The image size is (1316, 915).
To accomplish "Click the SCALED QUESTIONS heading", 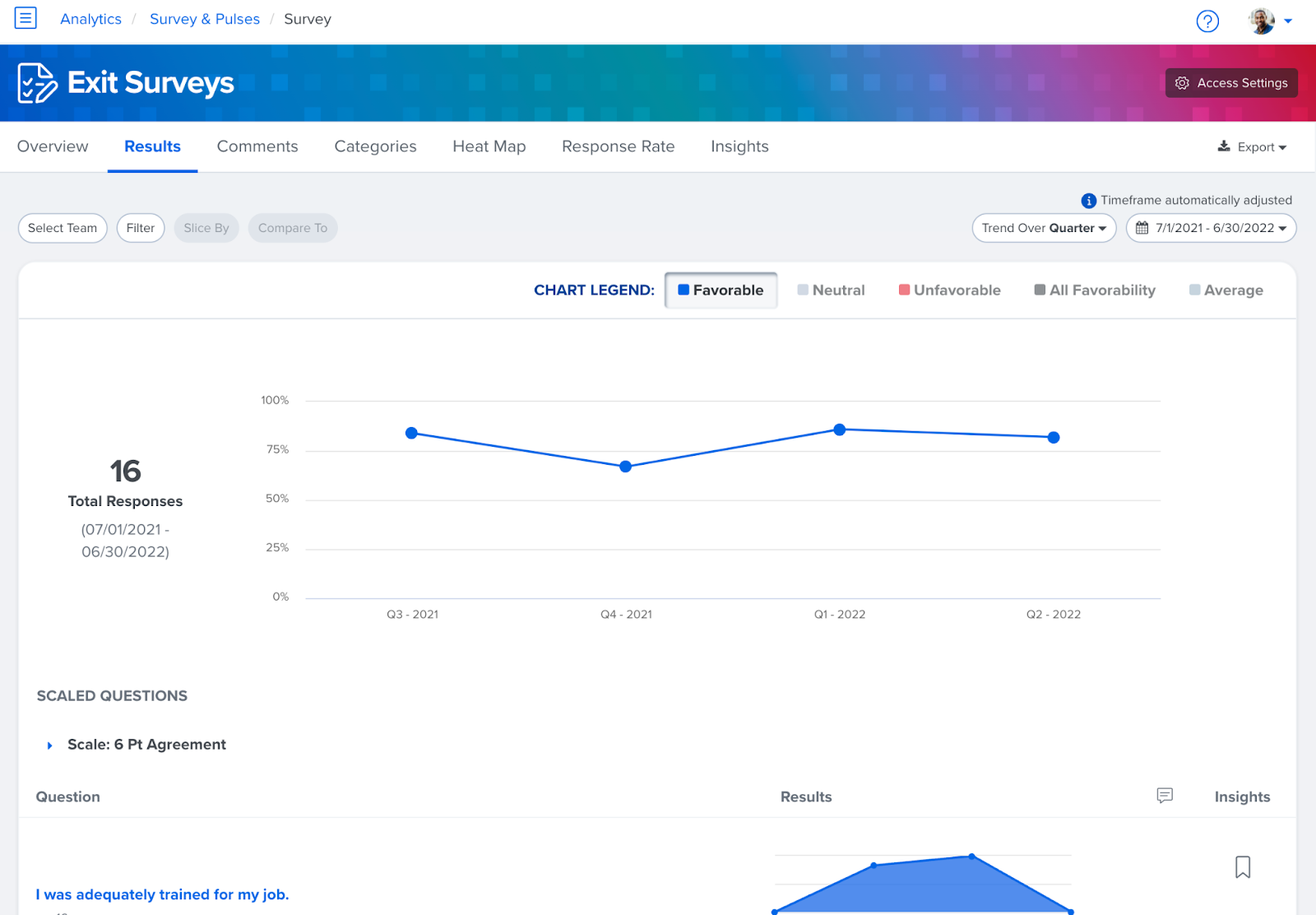I will coord(112,696).
